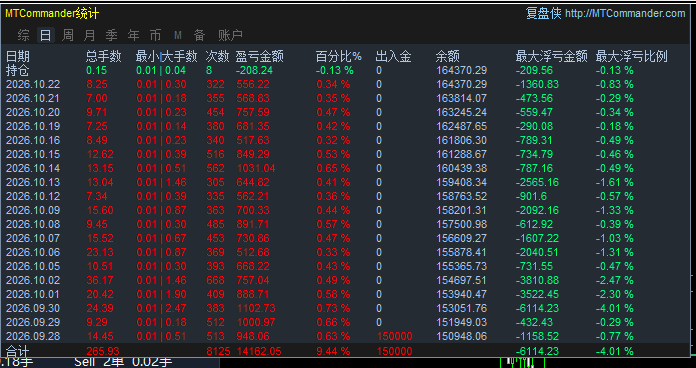696x368 pixels.
Task: Open the 币 currency tab
Action: point(155,35)
